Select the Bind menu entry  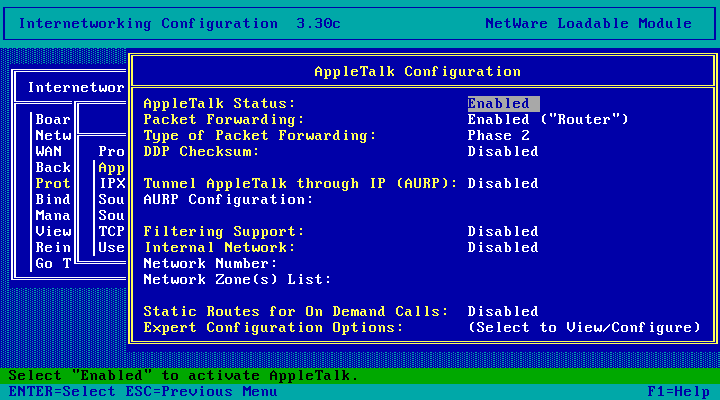coord(53,200)
